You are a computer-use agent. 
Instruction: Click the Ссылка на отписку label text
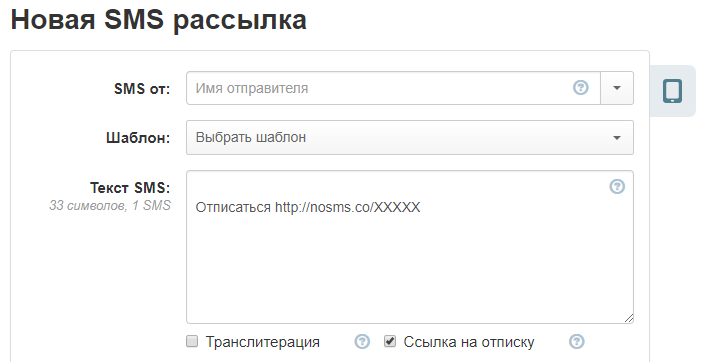(469, 342)
